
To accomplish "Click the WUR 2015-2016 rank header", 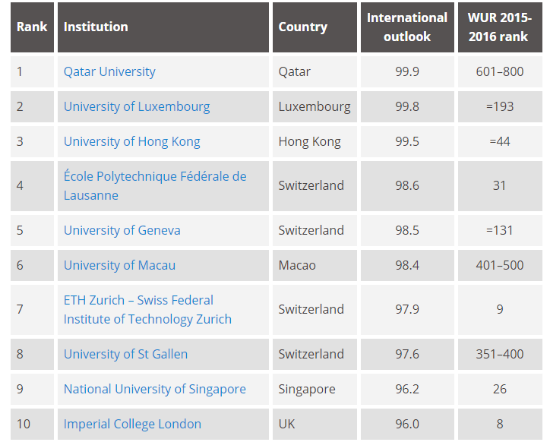I will (x=500, y=27).
